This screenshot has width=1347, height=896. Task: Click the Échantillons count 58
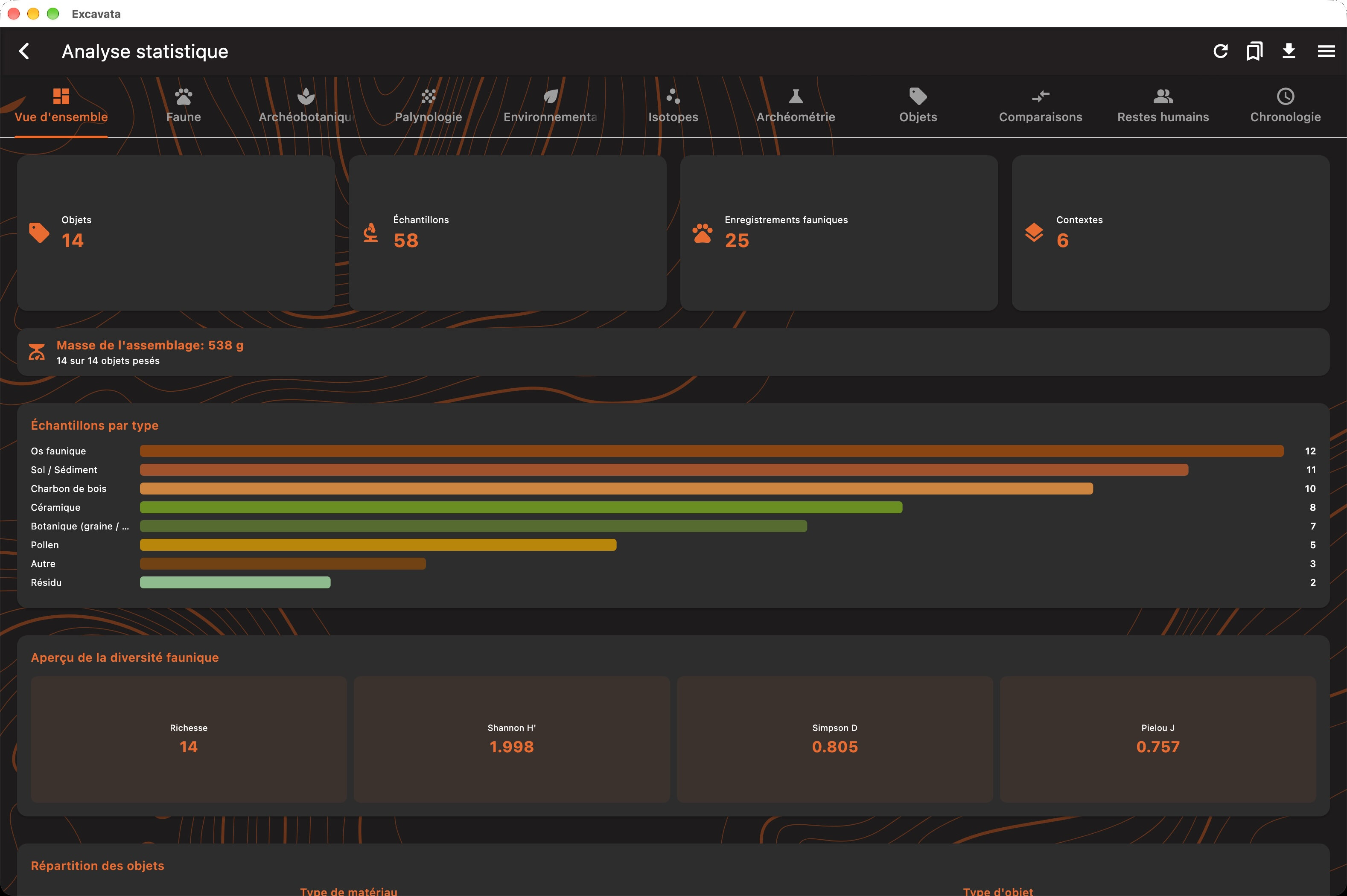tap(406, 241)
